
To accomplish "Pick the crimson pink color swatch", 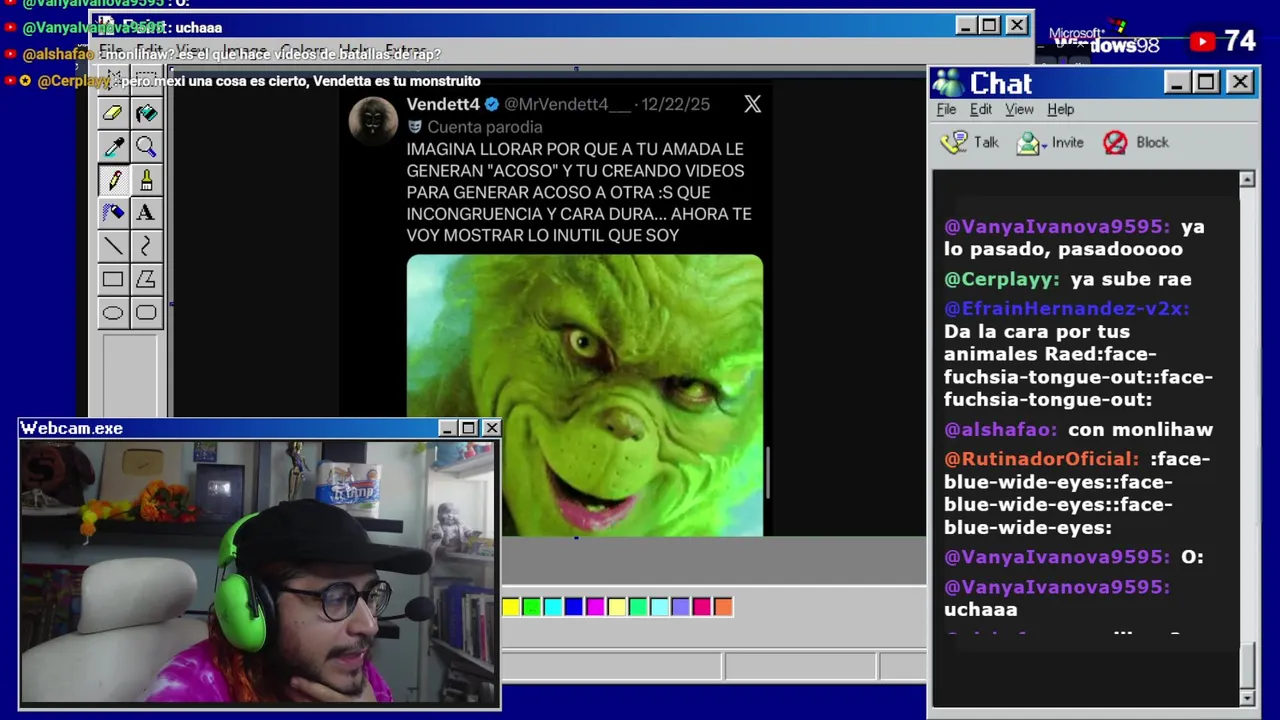I will click(x=702, y=606).
